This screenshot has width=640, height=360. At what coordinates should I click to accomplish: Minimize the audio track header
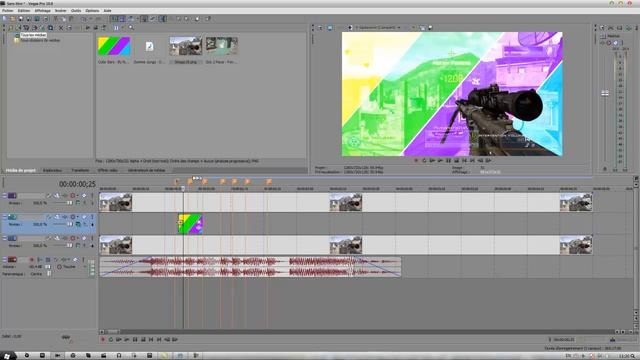[x=4, y=260]
